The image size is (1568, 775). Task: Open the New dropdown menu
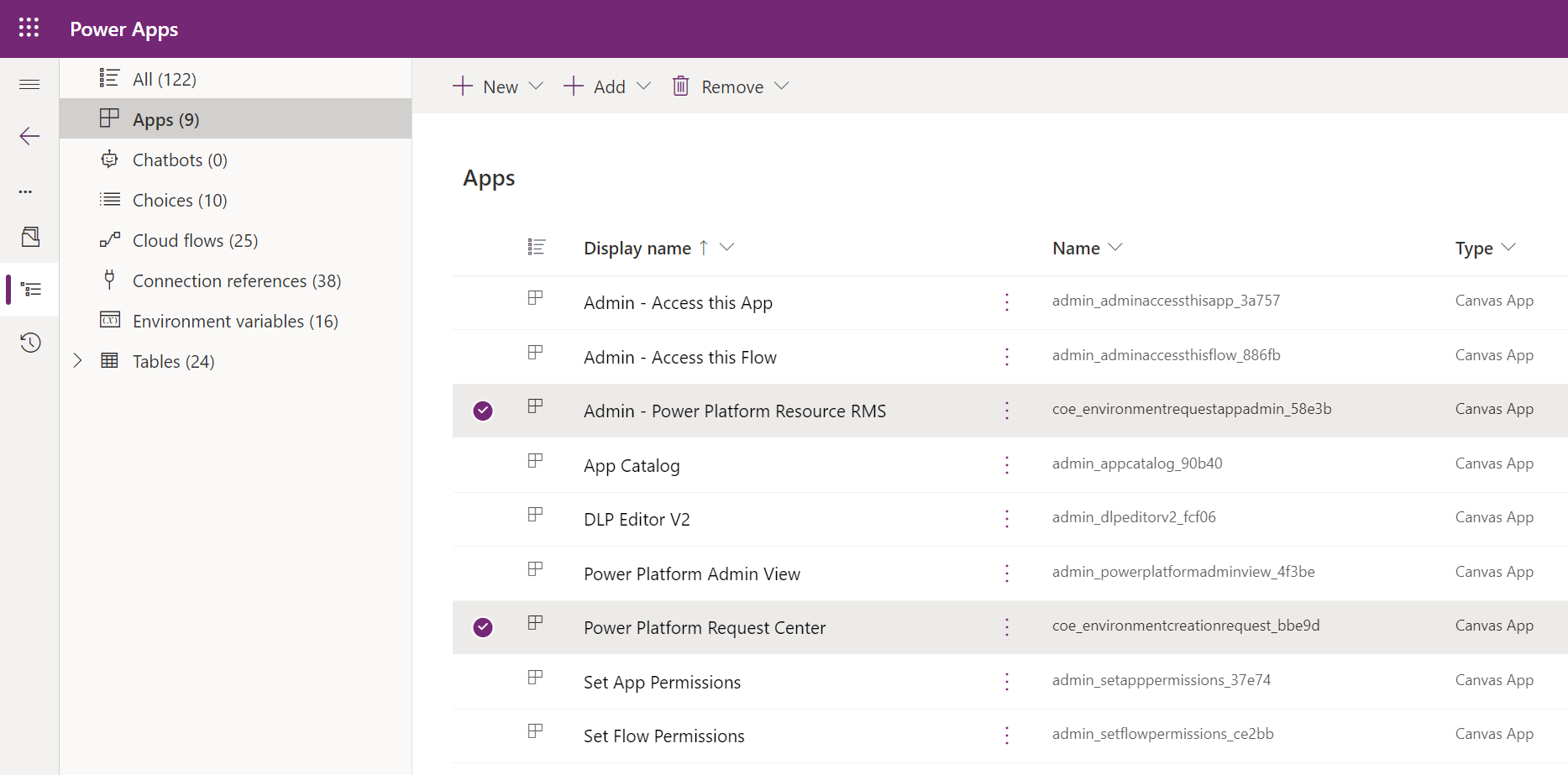pos(537,86)
